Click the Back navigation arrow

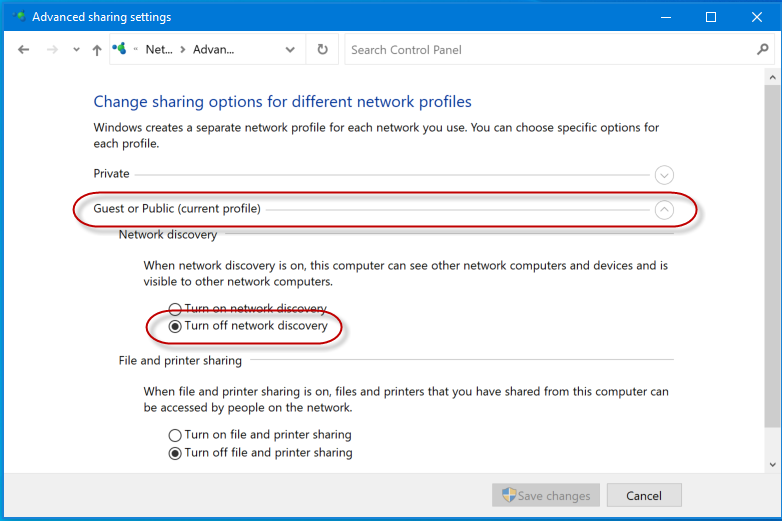pos(24,50)
